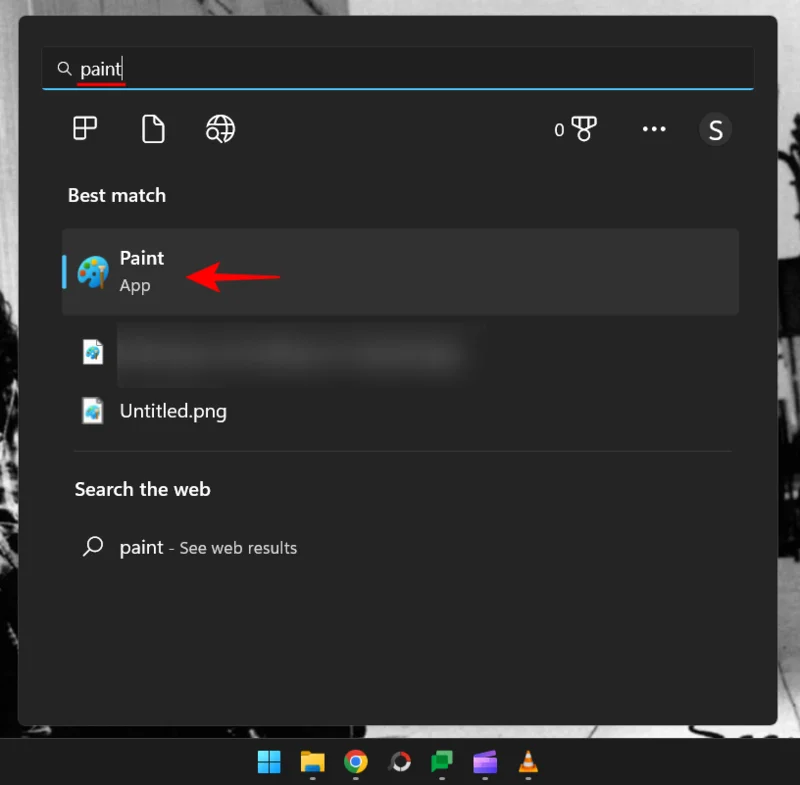Viewport: 800px width, 785px height.
Task: Open the Untitled.png file result
Action: coord(173,411)
